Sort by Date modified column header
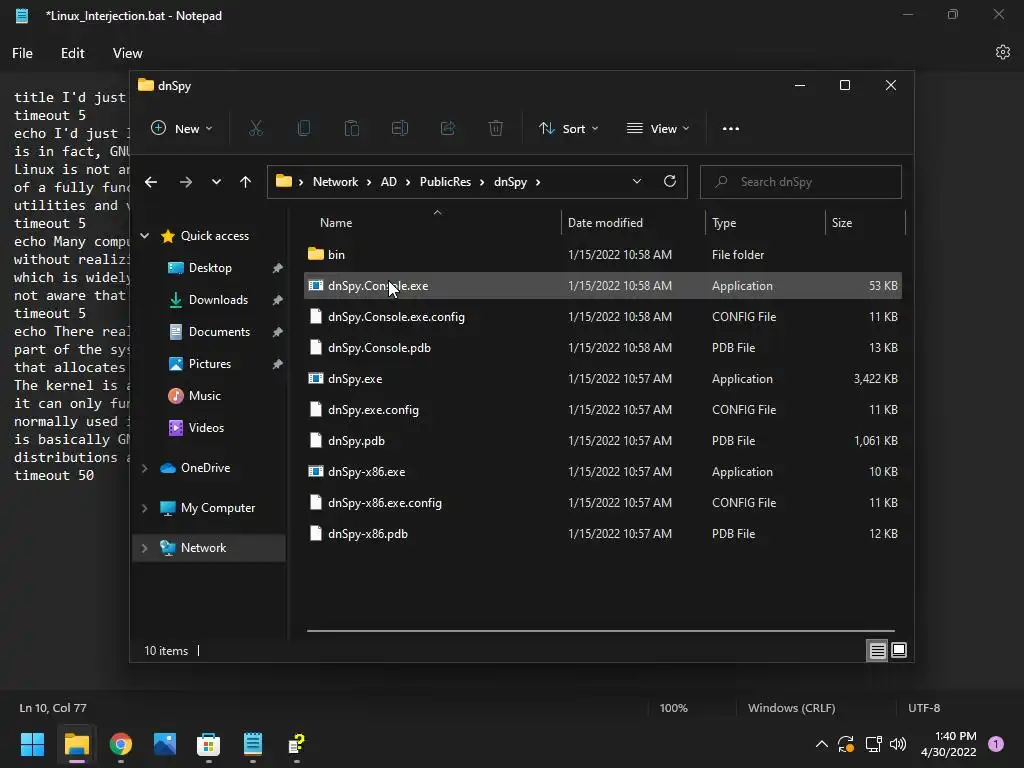This screenshot has width=1024, height=768. [633, 223]
